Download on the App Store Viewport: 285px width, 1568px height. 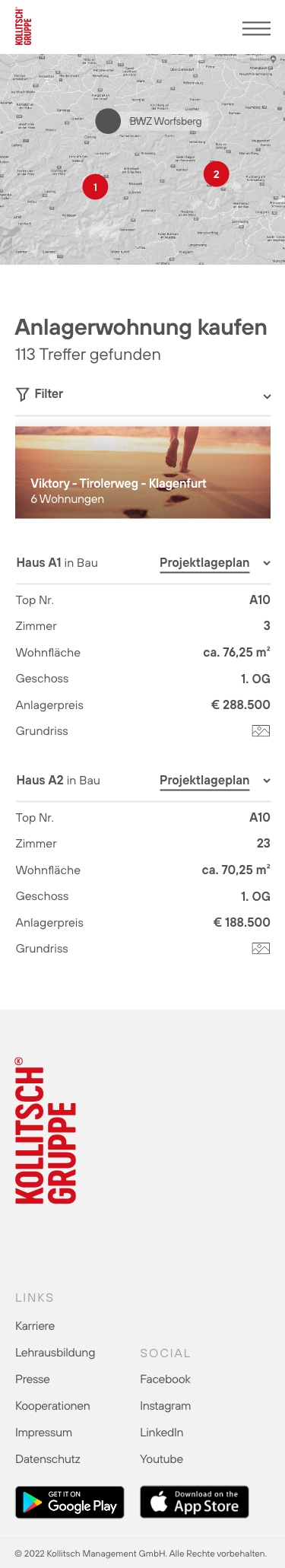195,1502
